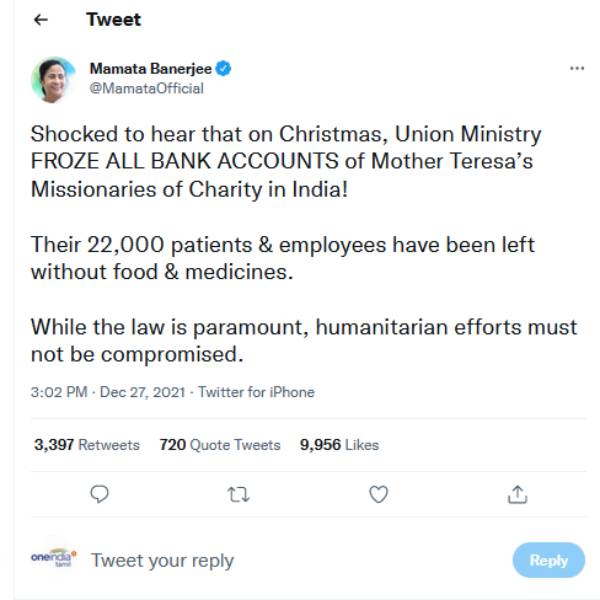View the 3,397 Retweets list
The width and height of the screenshot is (600, 600).
coord(87,445)
